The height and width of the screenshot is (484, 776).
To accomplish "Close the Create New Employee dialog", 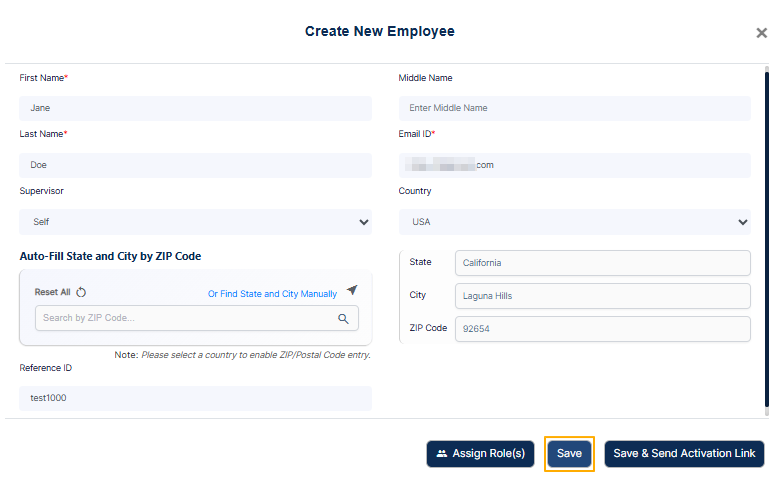I will coord(761,33).
